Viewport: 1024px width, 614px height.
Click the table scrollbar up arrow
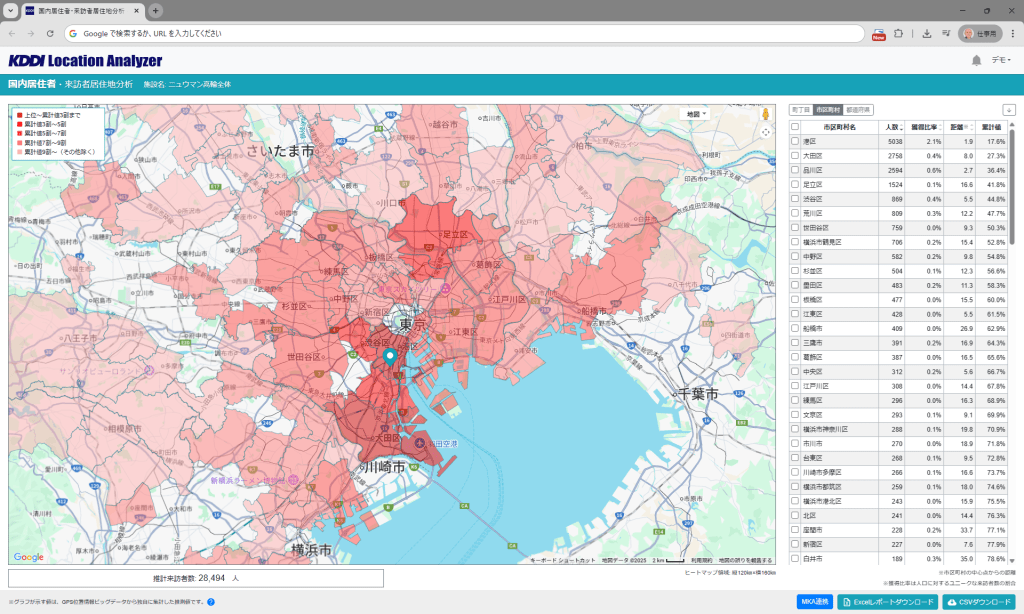click(1012, 124)
